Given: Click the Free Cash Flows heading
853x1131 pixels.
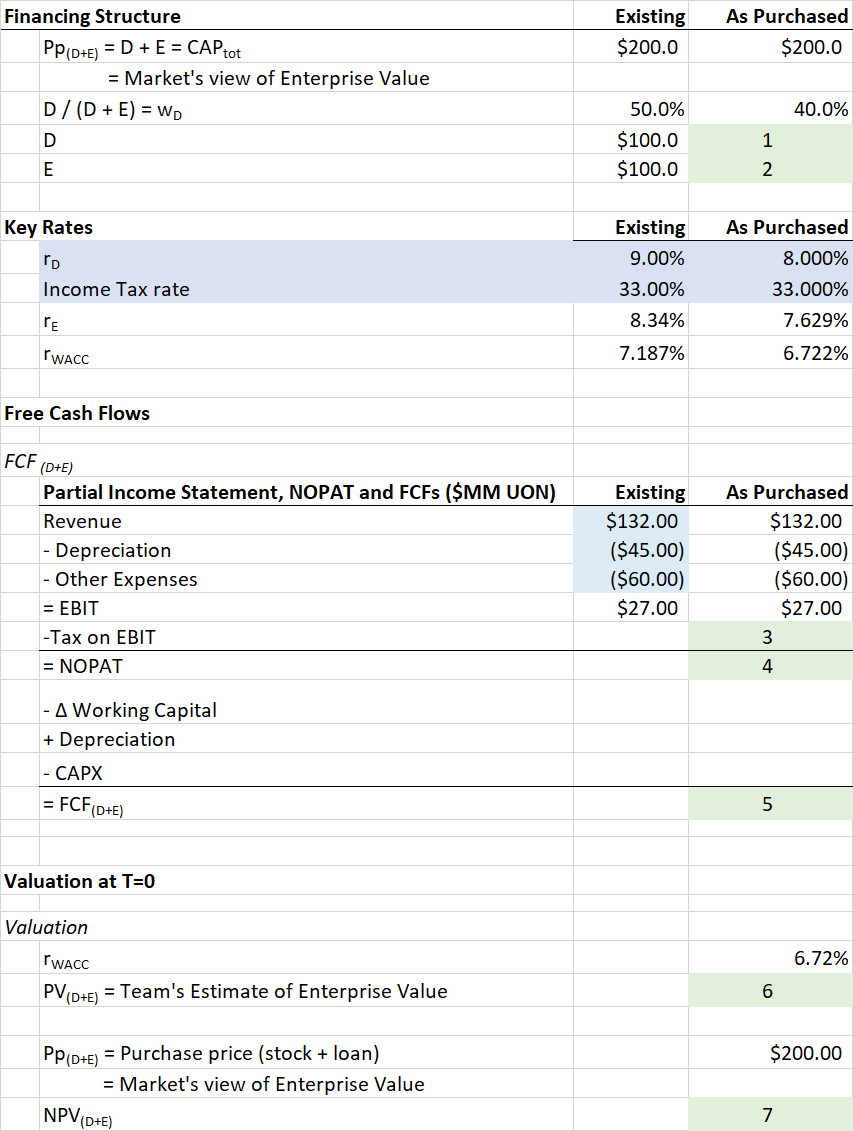Looking at the screenshot, I should 78,412.
